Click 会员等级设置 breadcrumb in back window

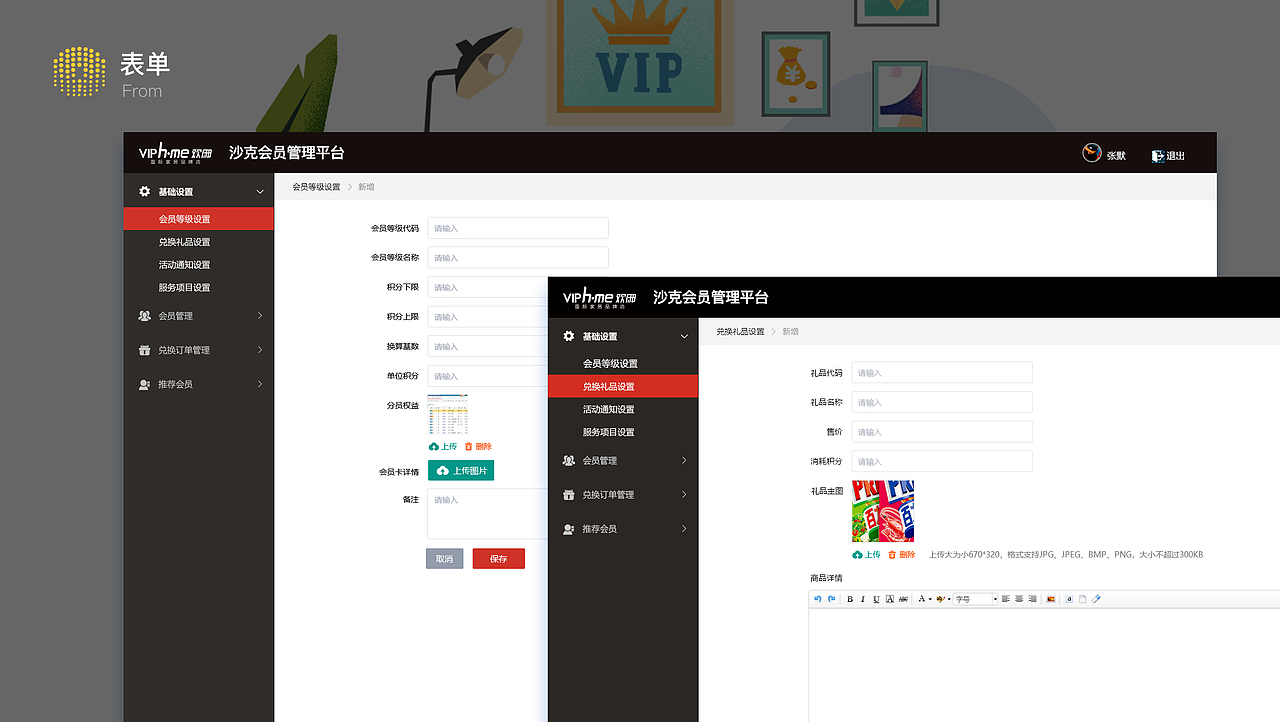pyautogui.click(x=316, y=187)
